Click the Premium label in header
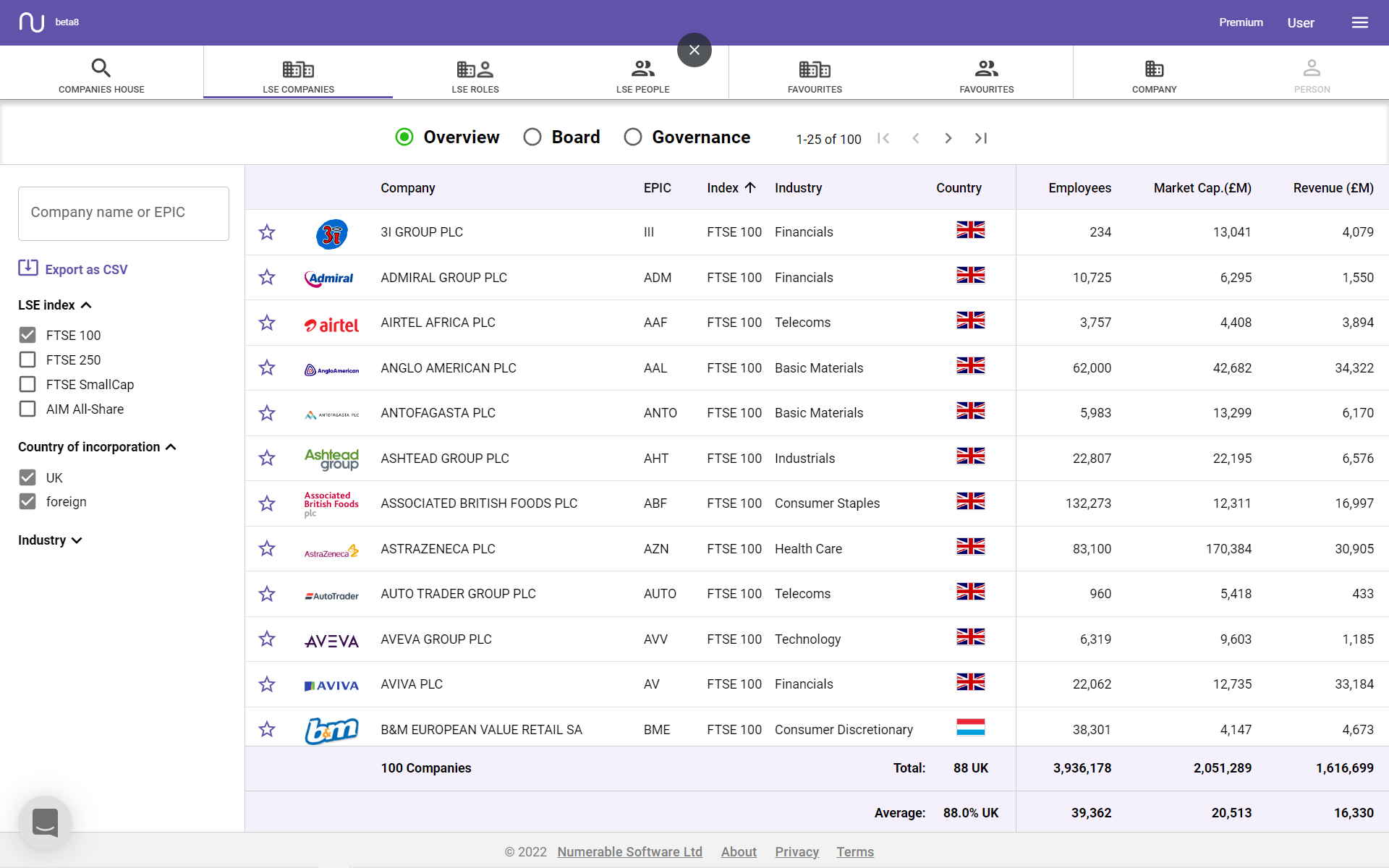Viewport: 1389px width, 868px height. pyautogui.click(x=1241, y=22)
